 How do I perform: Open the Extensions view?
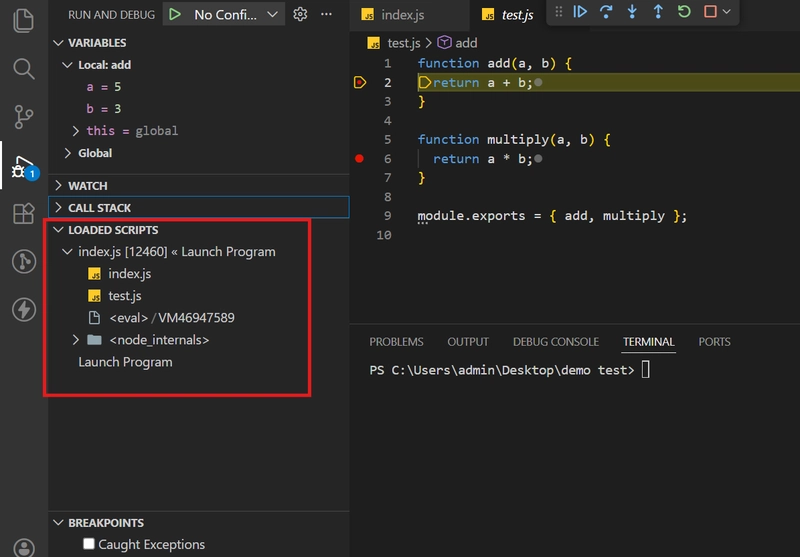[23, 213]
